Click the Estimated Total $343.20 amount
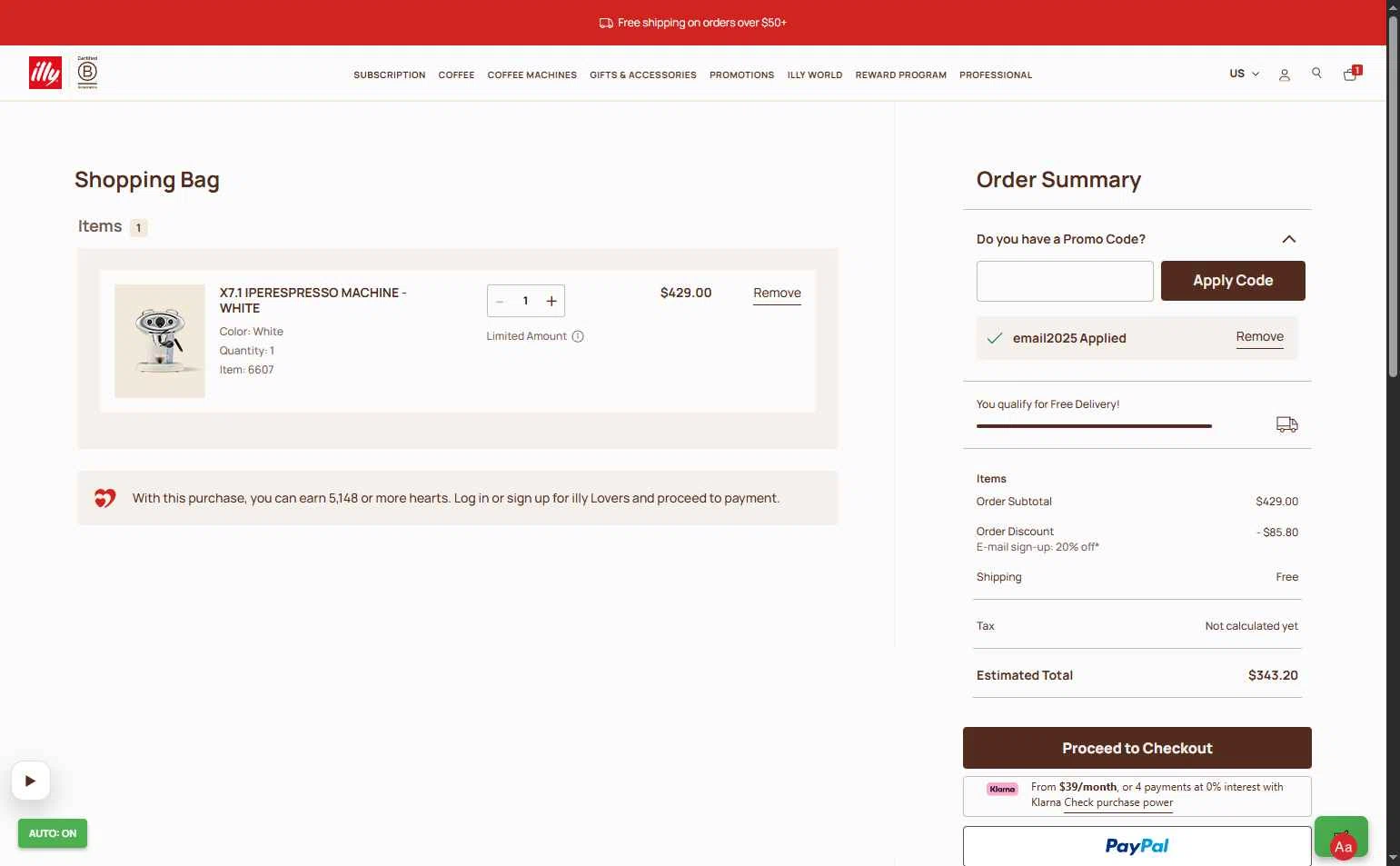 pyautogui.click(x=1273, y=675)
